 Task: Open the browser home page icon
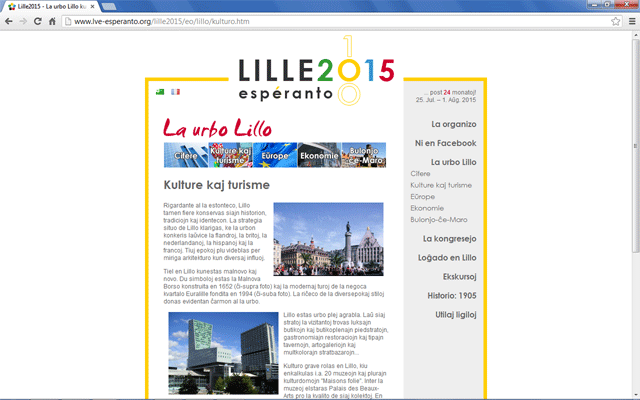(x=52, y=21)
